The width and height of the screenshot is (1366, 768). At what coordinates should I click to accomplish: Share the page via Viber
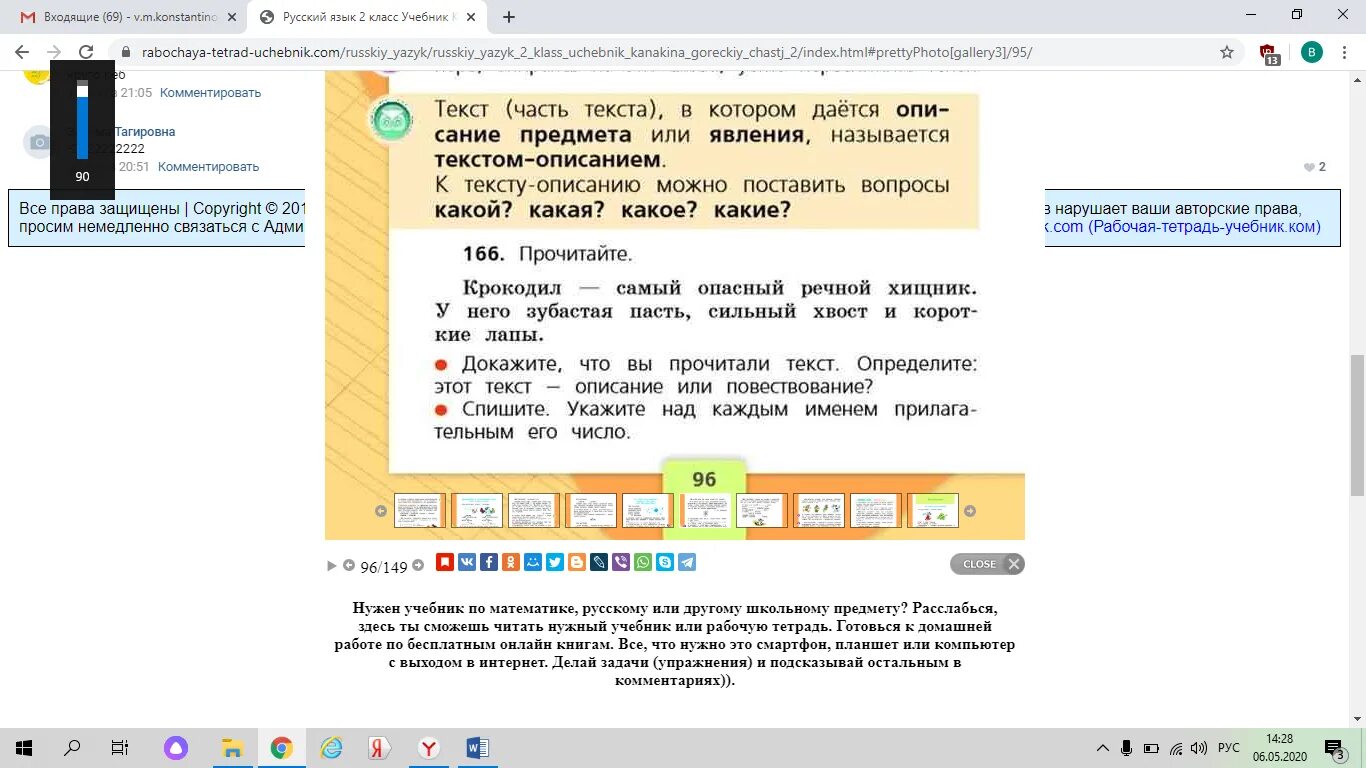pos(621,562)
